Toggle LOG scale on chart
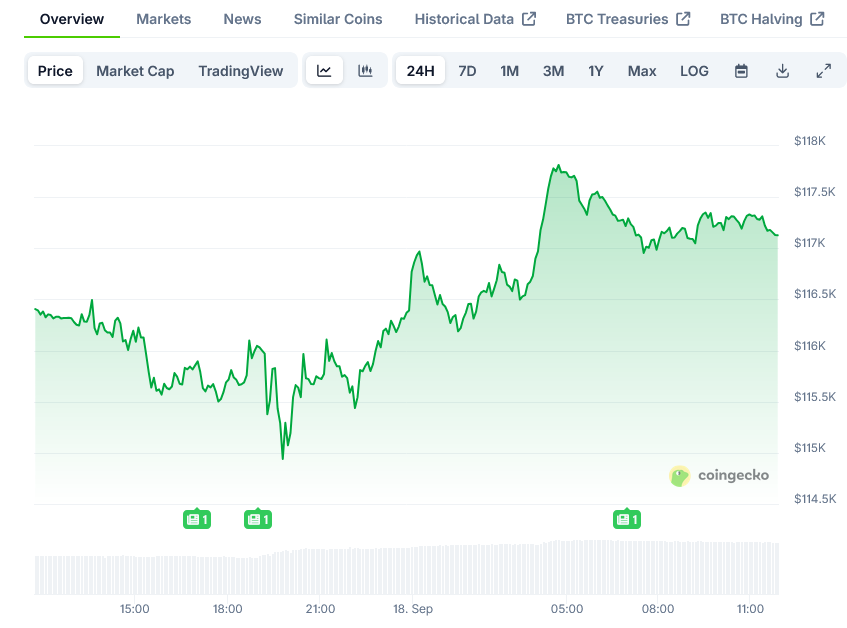Screen dimensions: 847x628 pos(694,71)
